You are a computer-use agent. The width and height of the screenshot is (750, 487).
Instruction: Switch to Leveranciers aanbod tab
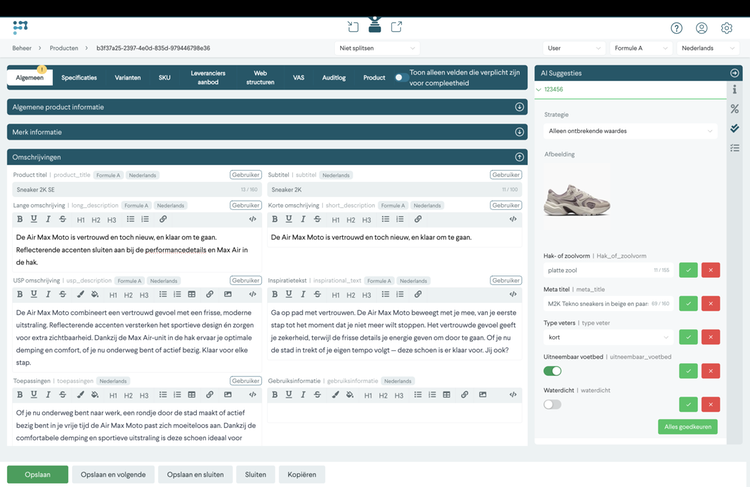(208, 77)
